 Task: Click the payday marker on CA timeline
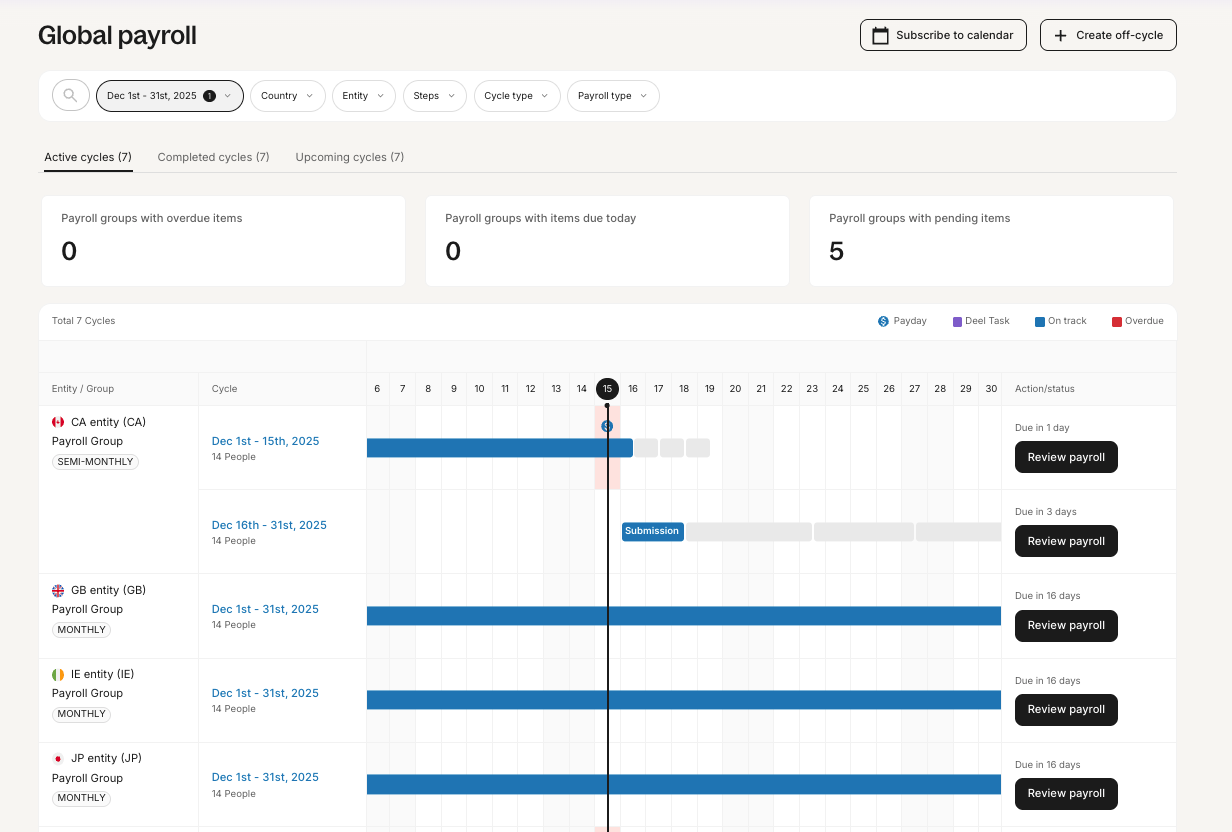pos(607,426)
